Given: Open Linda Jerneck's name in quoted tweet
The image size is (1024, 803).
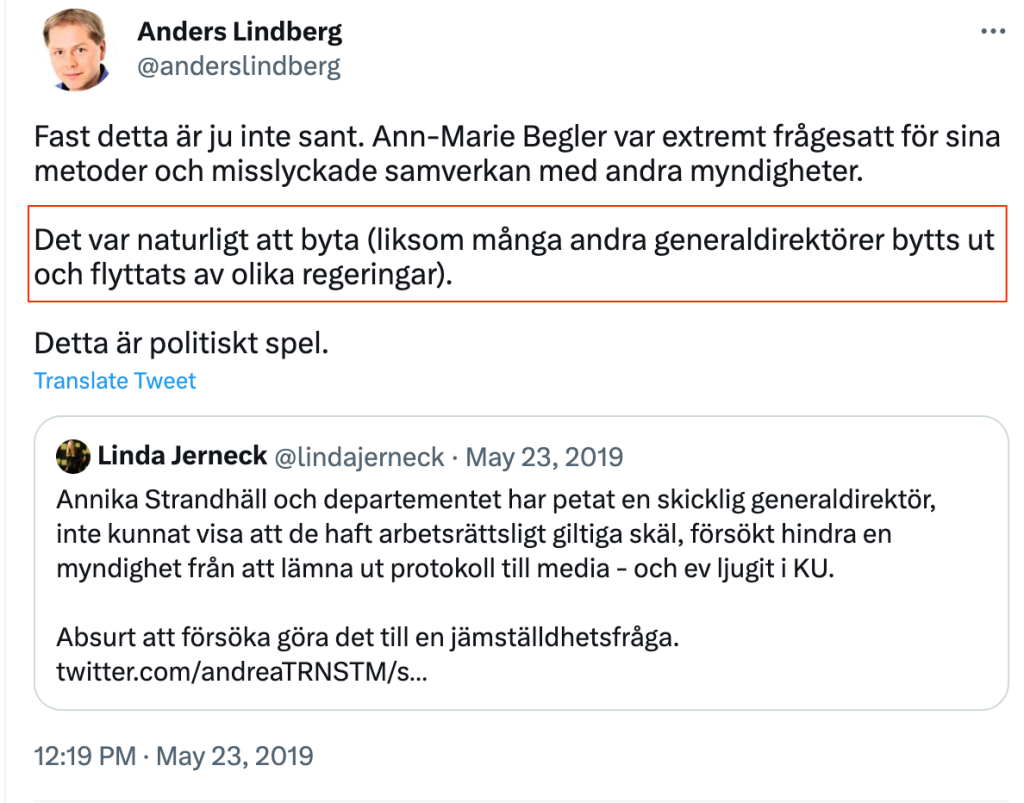Looking at the screenshot, I should click(x=181, y=457).
